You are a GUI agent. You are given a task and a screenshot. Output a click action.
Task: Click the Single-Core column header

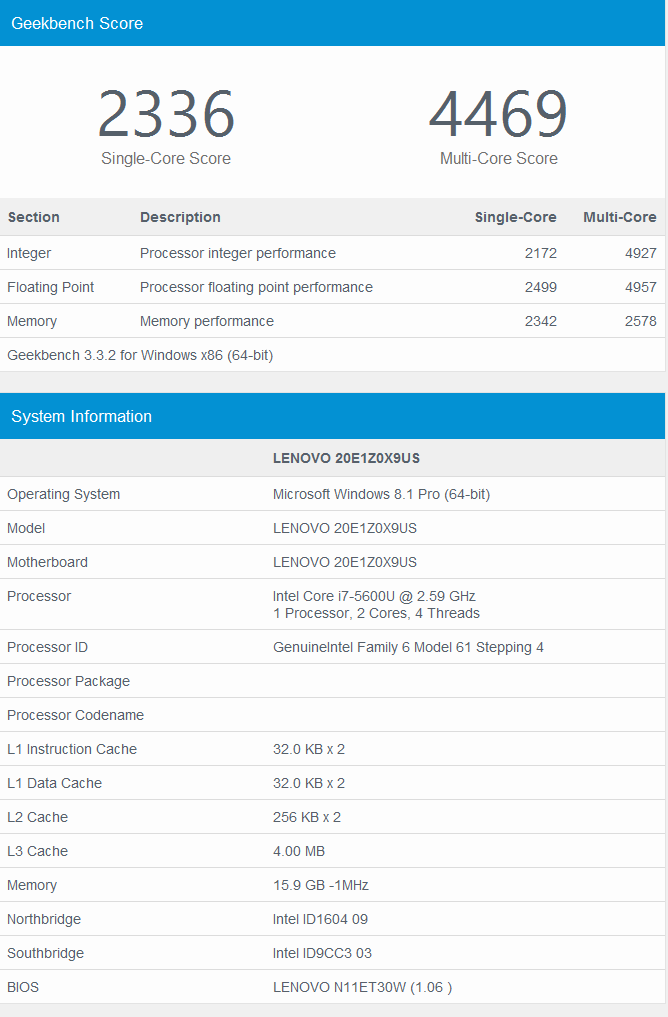(x=515, y=217)
